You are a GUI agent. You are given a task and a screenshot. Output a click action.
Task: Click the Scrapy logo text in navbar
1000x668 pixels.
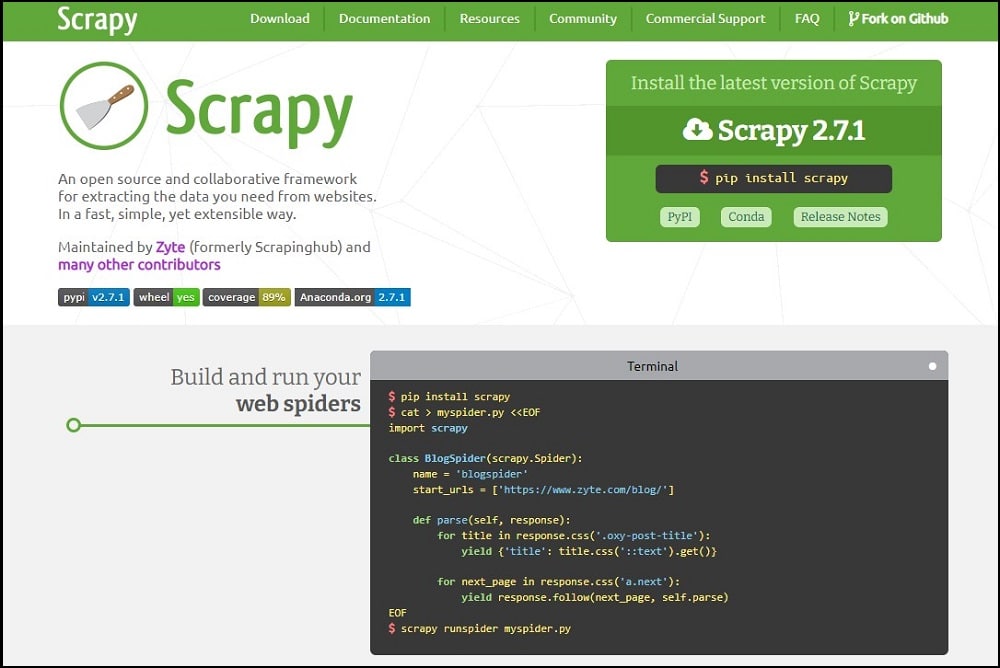click(97, 20)
